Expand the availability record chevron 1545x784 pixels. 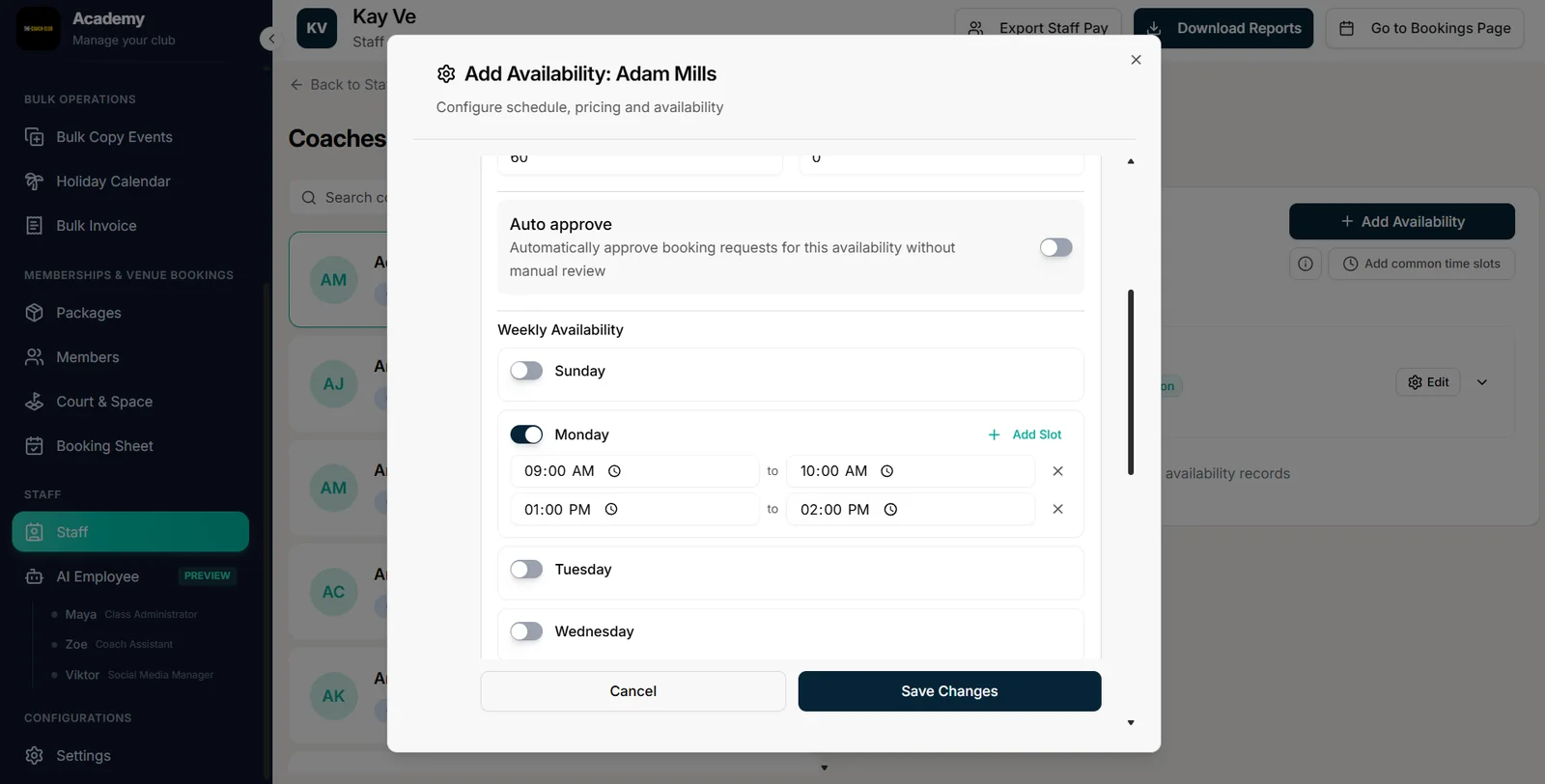[1482, 382]
